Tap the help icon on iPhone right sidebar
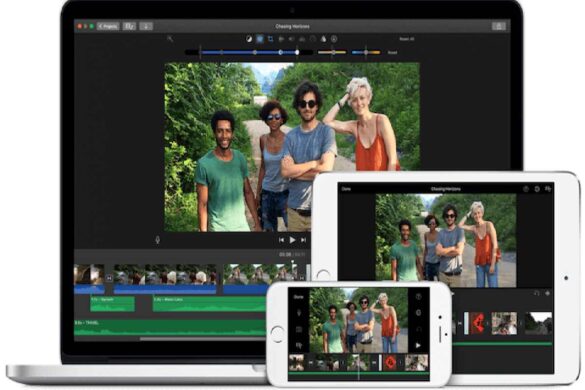The height and width of the screenshot is (390, 585). click(x=418, y=297)
